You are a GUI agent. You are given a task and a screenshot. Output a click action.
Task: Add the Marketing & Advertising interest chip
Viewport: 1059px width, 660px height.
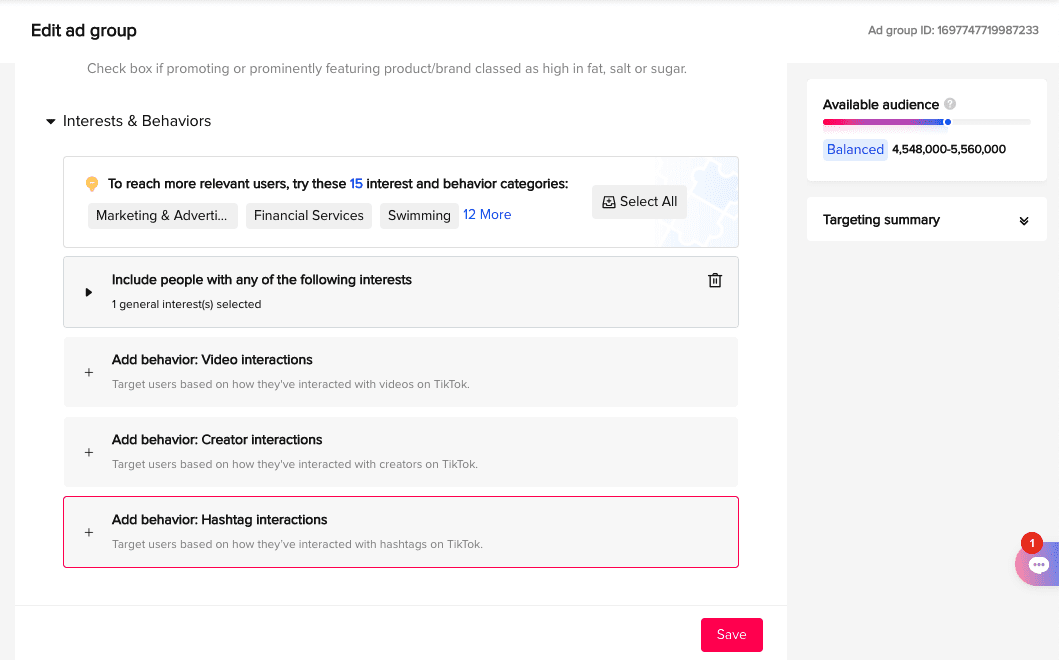pos(162,215)
